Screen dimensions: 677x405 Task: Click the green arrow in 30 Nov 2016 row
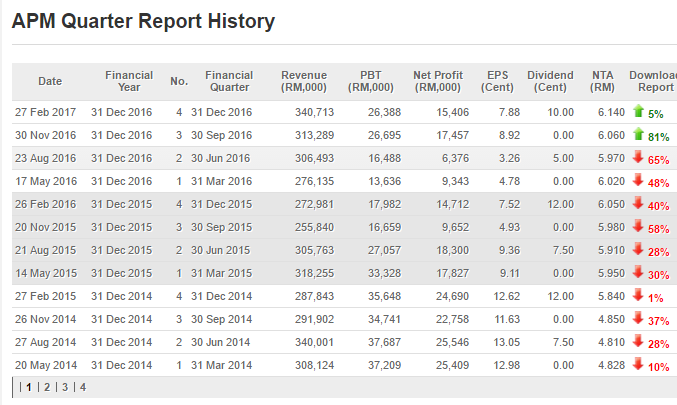(x=638, y=134)
